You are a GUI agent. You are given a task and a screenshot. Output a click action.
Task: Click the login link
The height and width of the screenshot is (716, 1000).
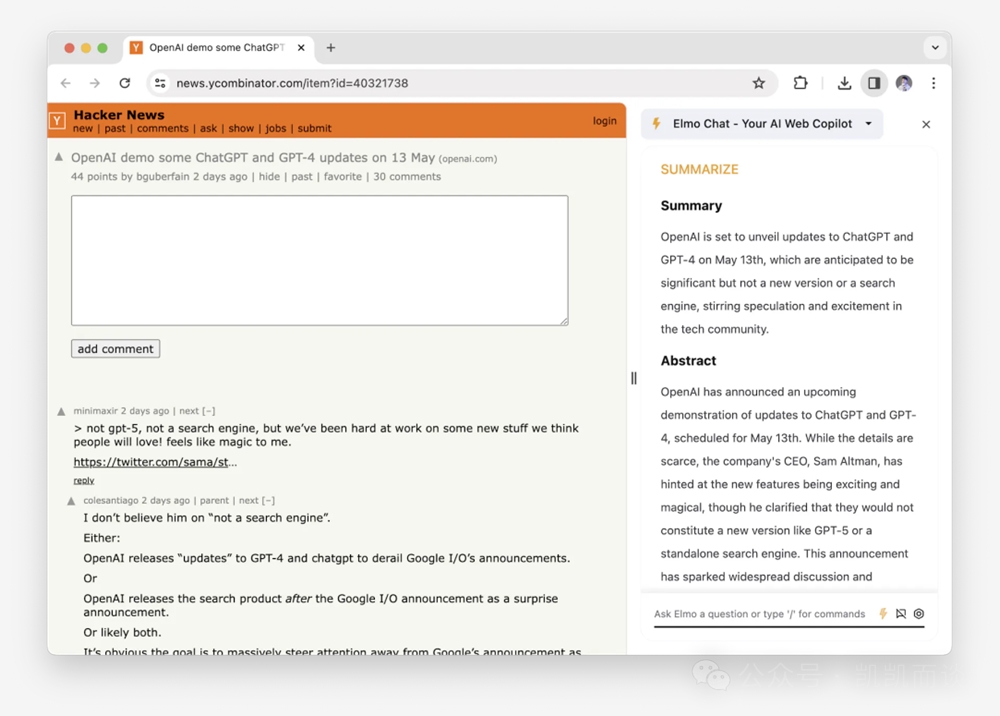pyautogui.click(x=605, y=121)
